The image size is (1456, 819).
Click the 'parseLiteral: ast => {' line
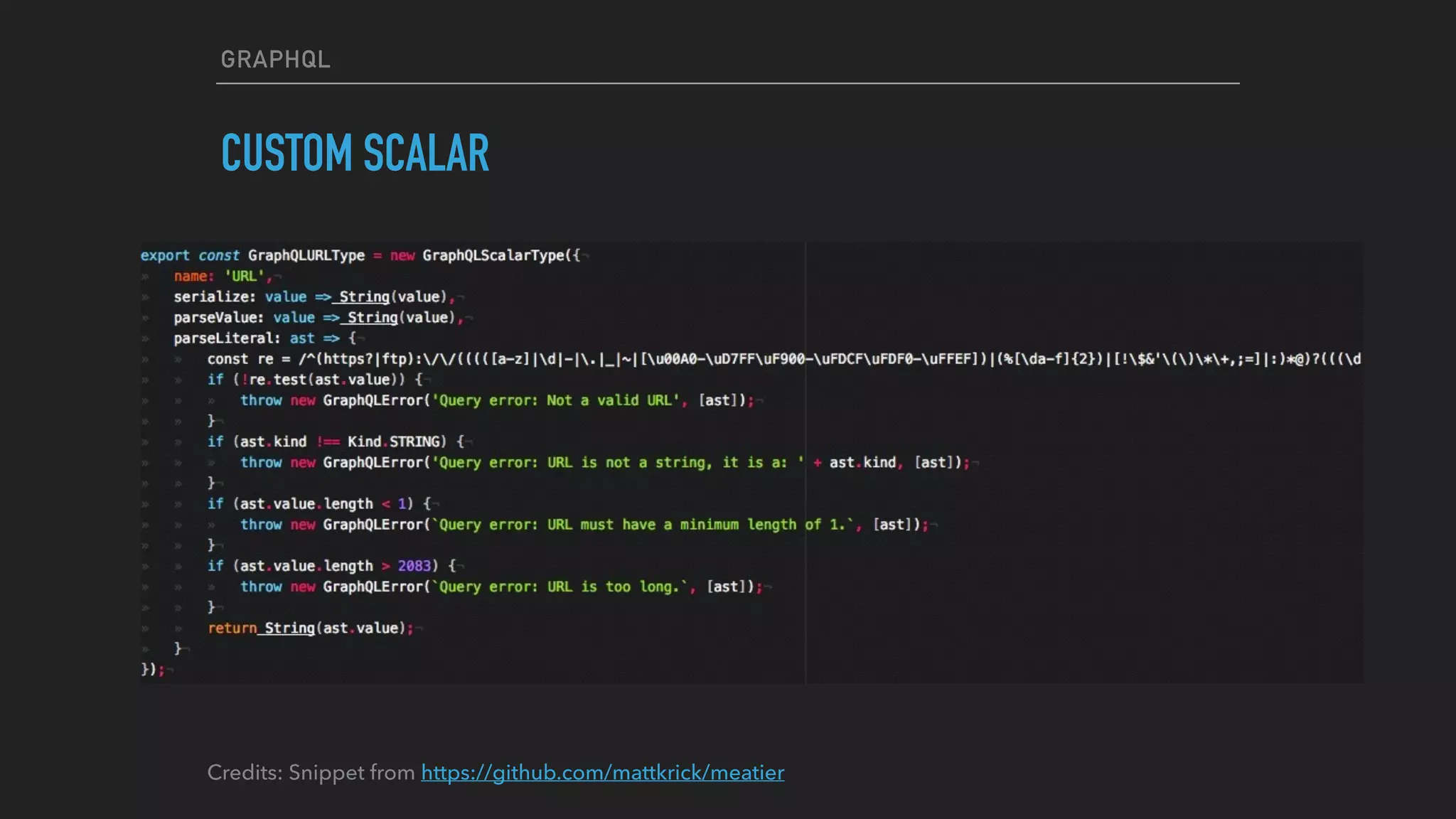[x=265, y=338]
